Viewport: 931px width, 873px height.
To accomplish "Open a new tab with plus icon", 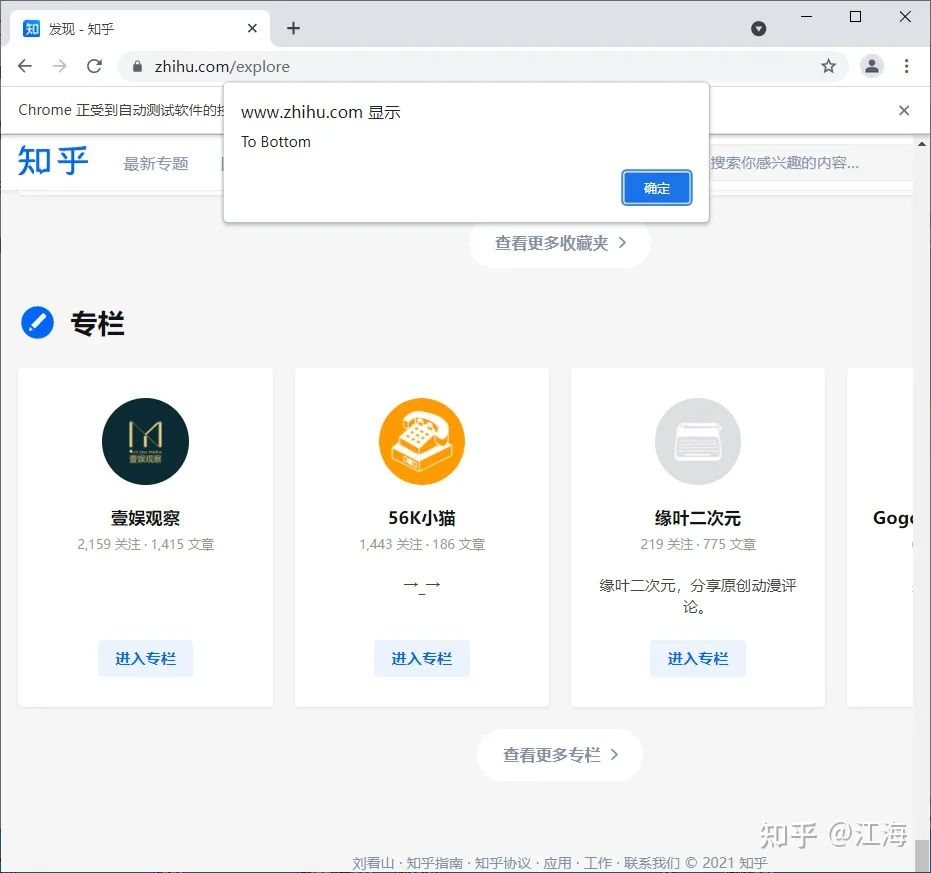I will click(293, 28).
